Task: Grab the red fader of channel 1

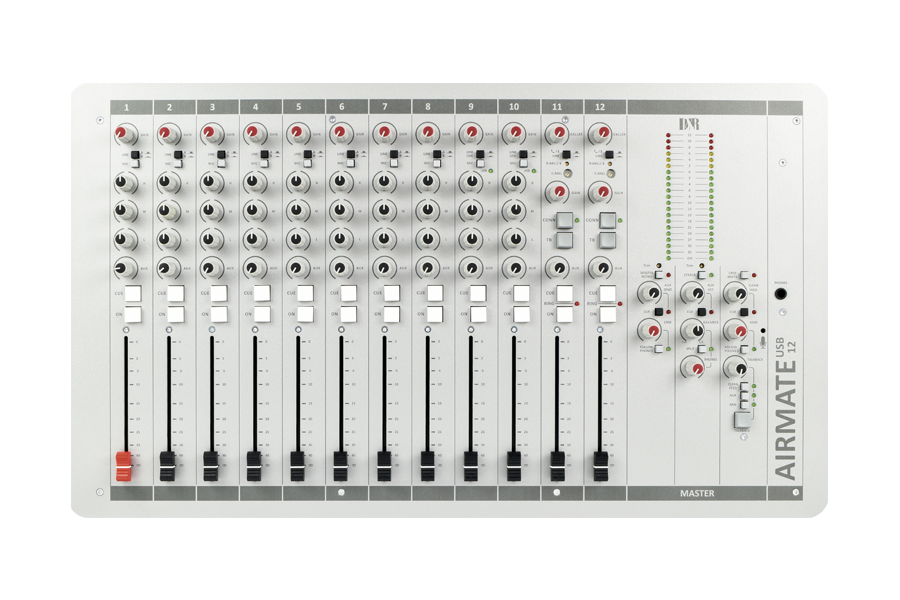Action: (x=123, y=466)
